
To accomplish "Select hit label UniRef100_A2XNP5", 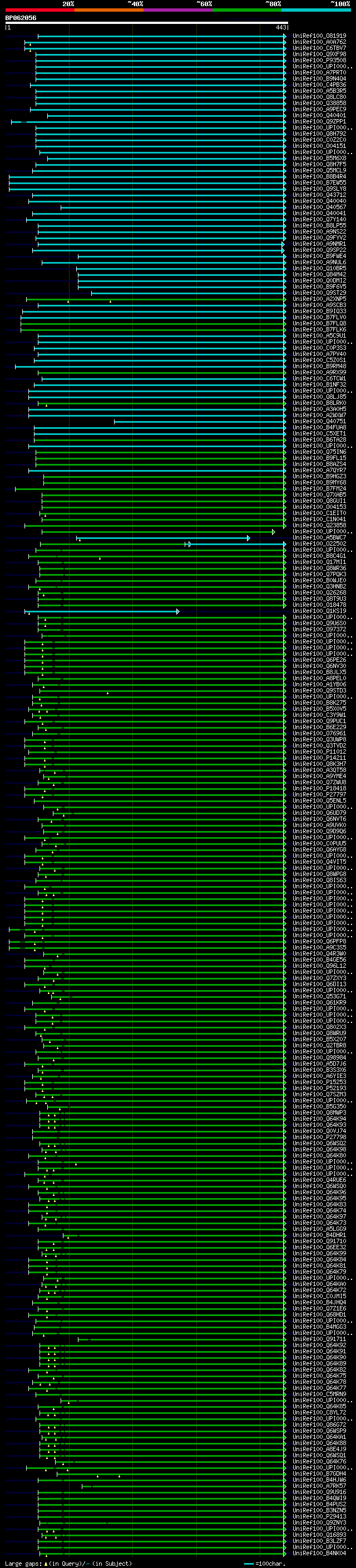I will pyautogui.click(x=319, y=299).
